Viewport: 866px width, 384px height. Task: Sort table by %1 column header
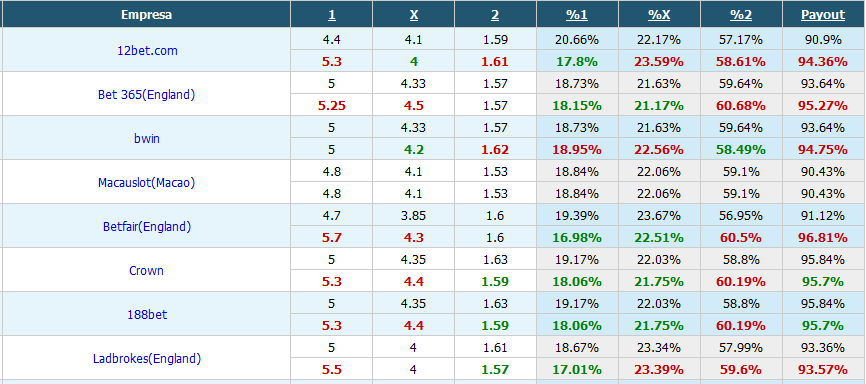click(577, 15)
